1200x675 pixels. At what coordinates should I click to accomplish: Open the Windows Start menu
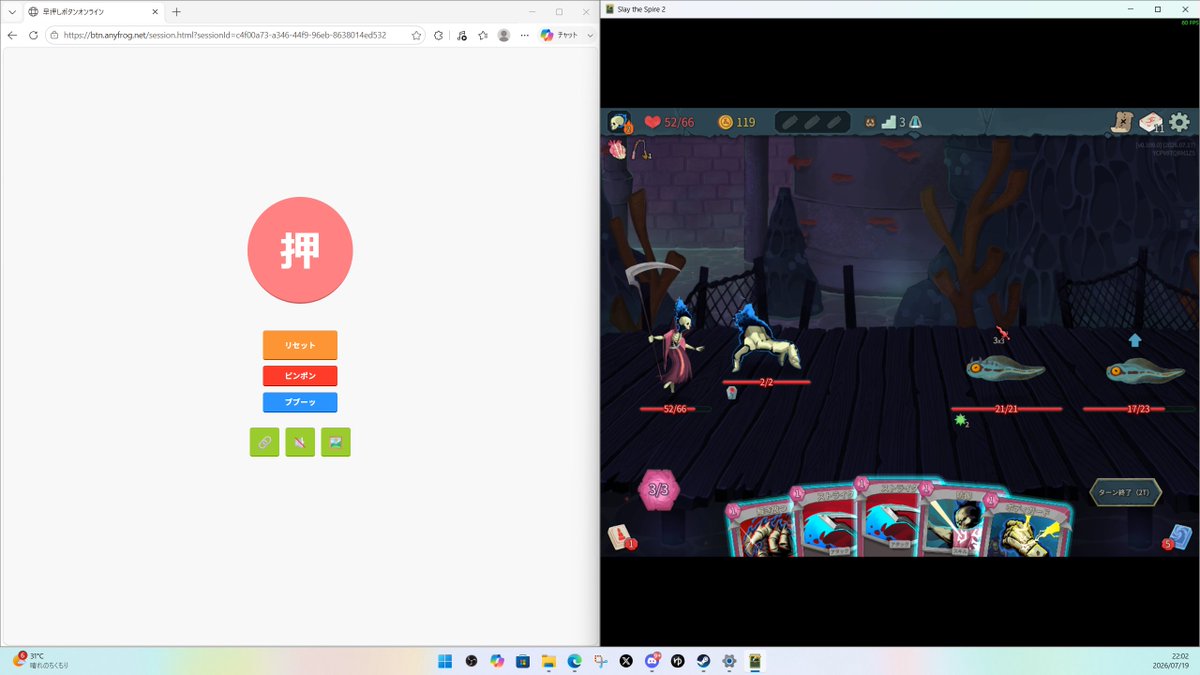[444, 661]
